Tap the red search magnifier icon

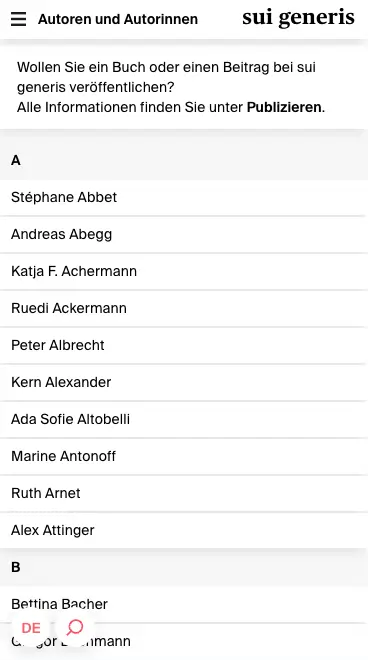[75, 628]
